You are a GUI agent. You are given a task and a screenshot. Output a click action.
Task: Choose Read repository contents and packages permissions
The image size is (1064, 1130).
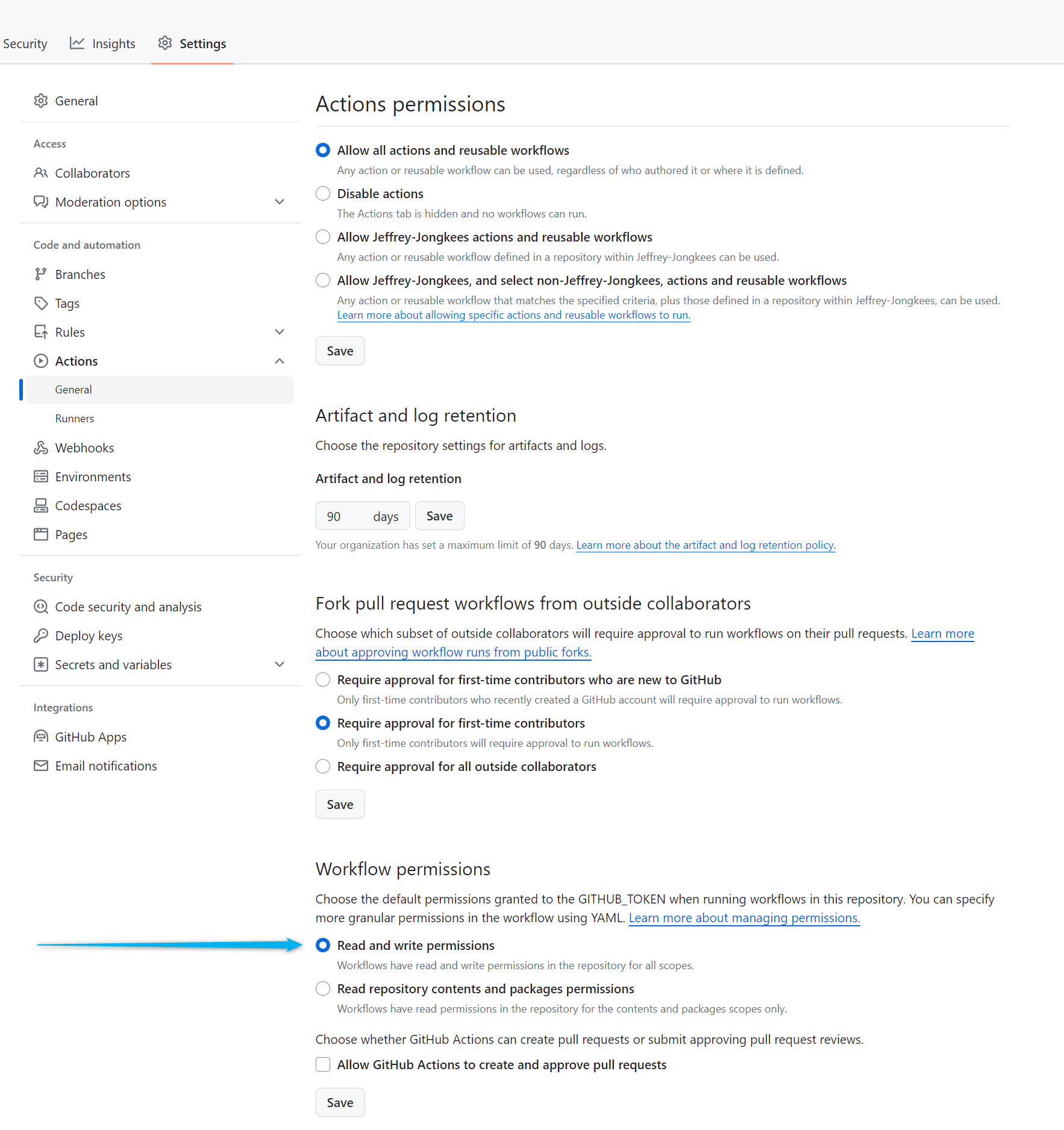pos(323,988)
